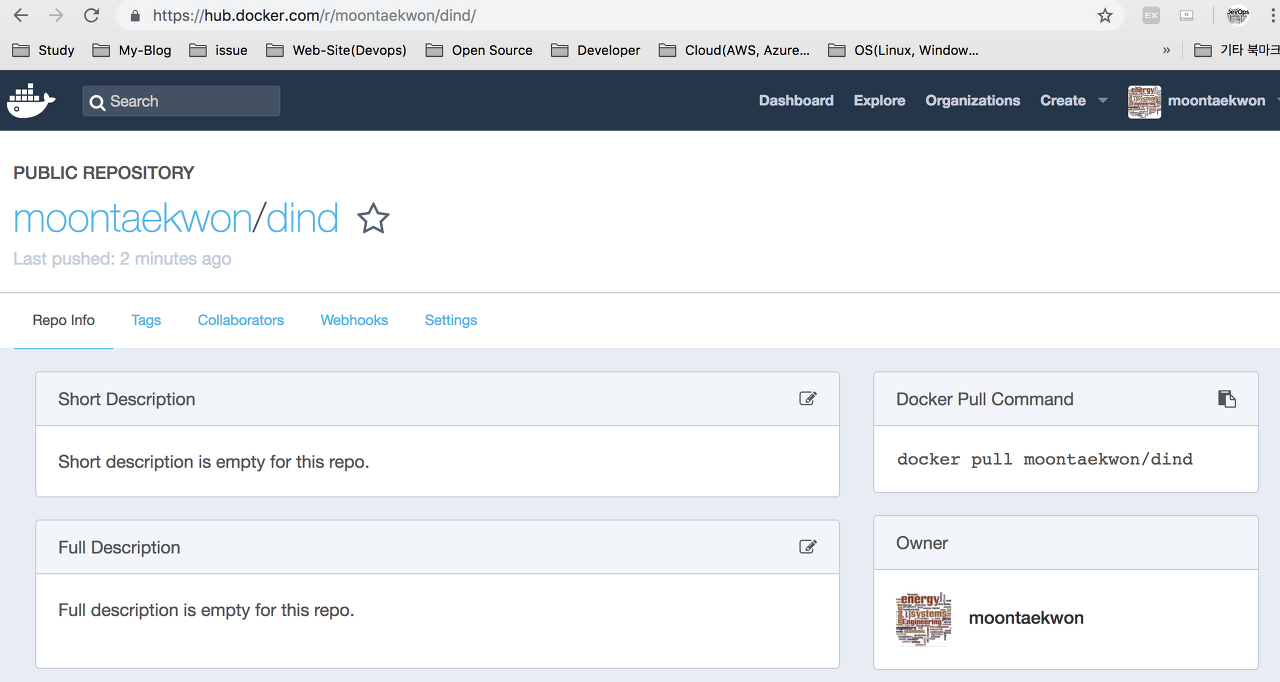
Task: Open the Webhooks tab
Action: point(354,320)
